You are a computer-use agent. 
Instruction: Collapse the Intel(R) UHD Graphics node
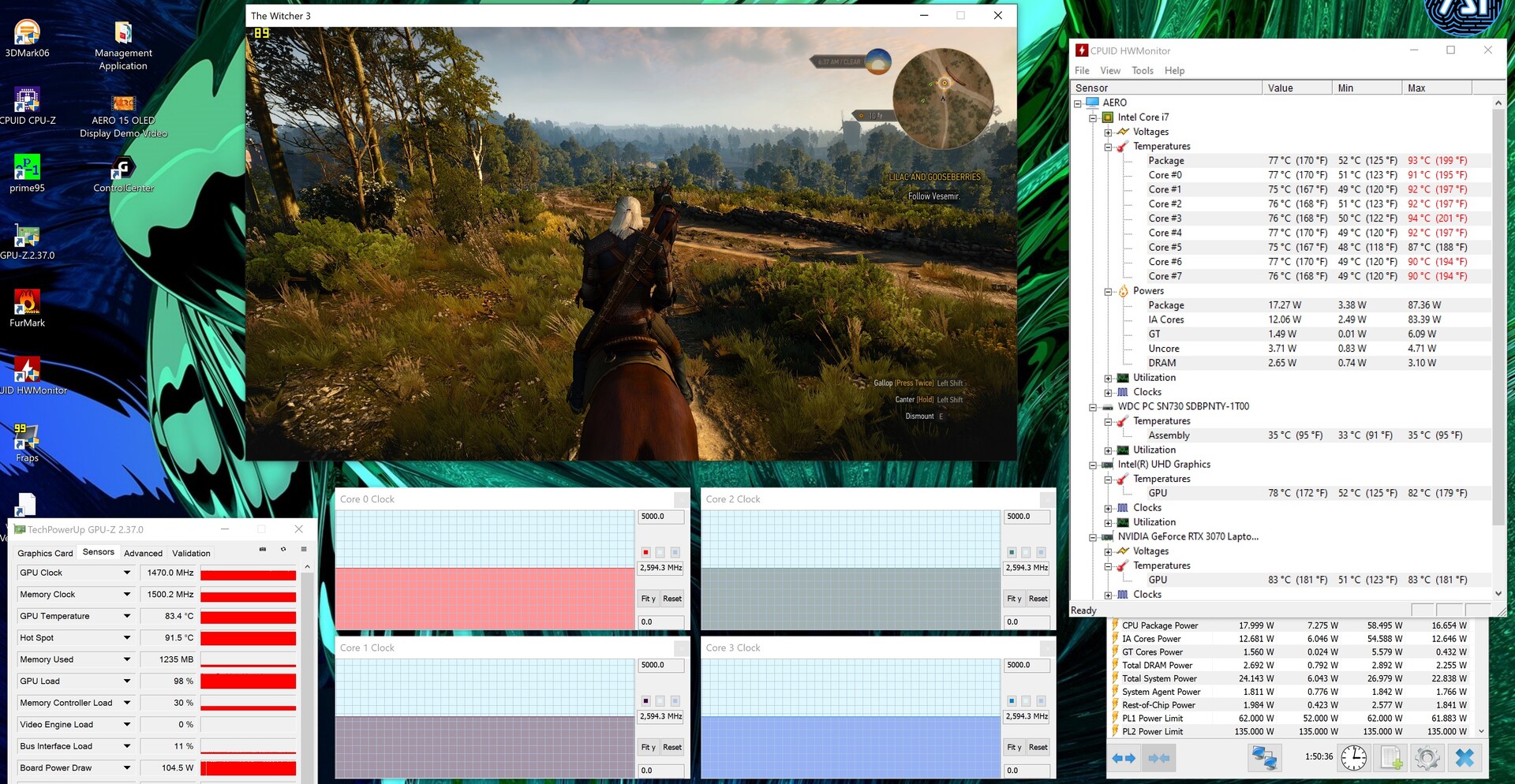click(1093, 465)
